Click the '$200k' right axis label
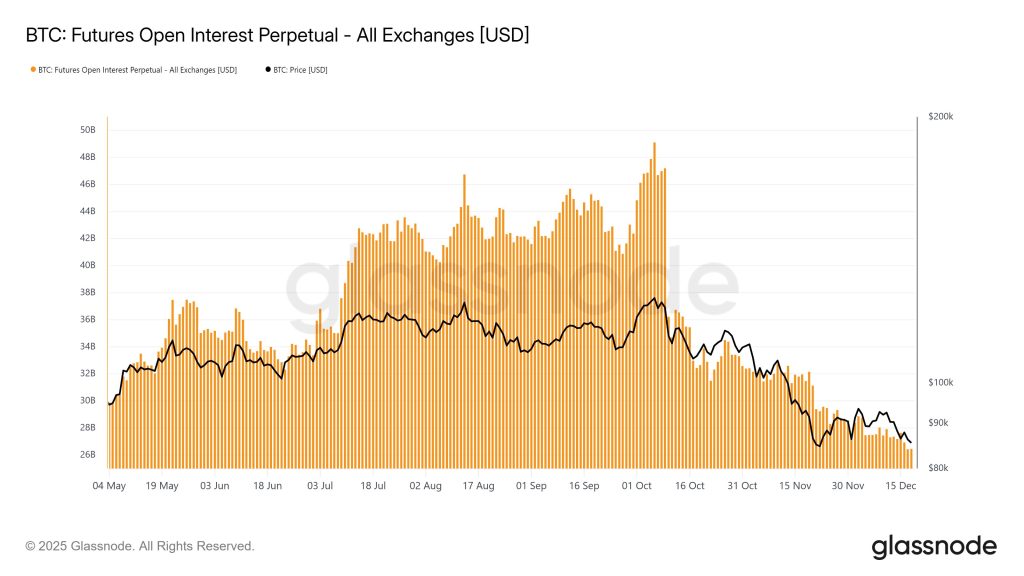 [940, 117]
